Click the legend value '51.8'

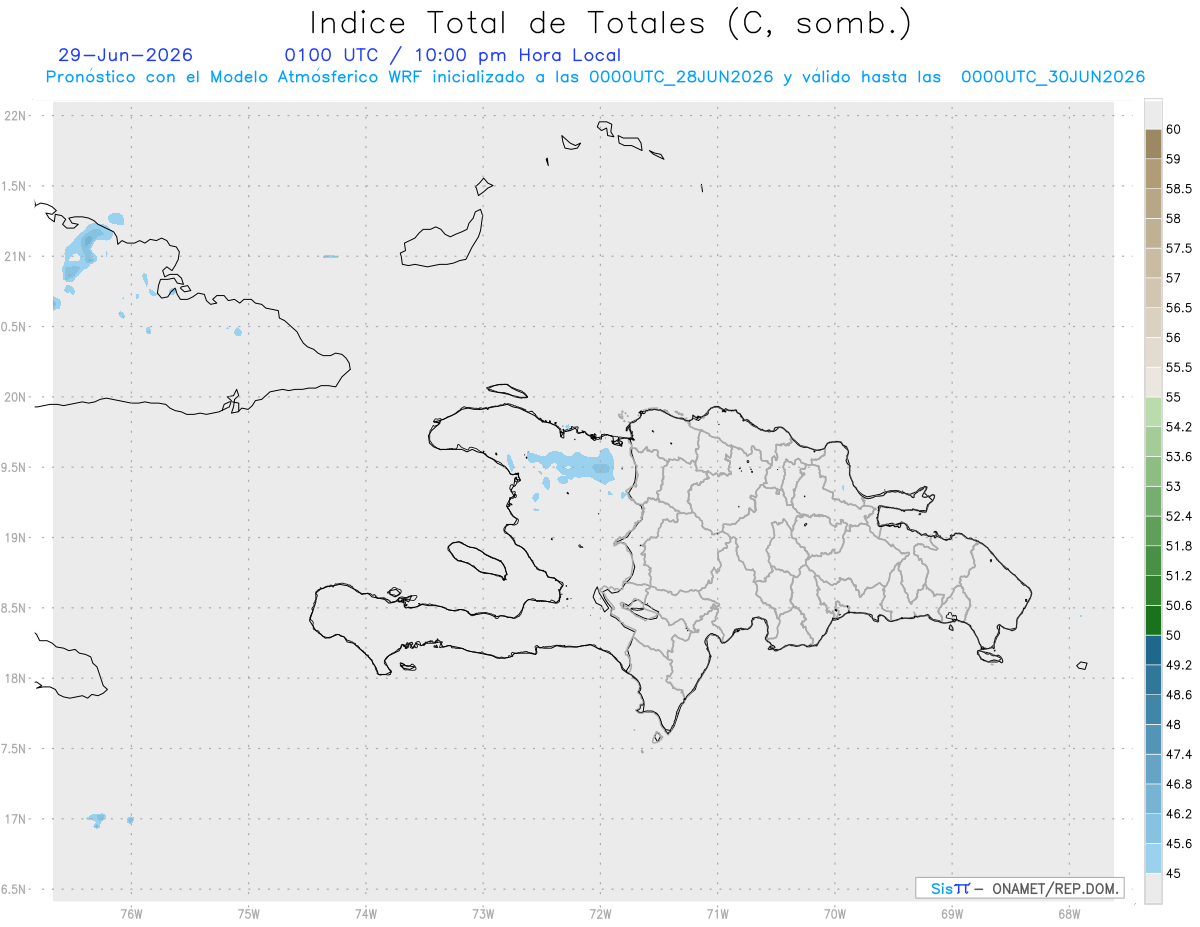pos(1178,546)
